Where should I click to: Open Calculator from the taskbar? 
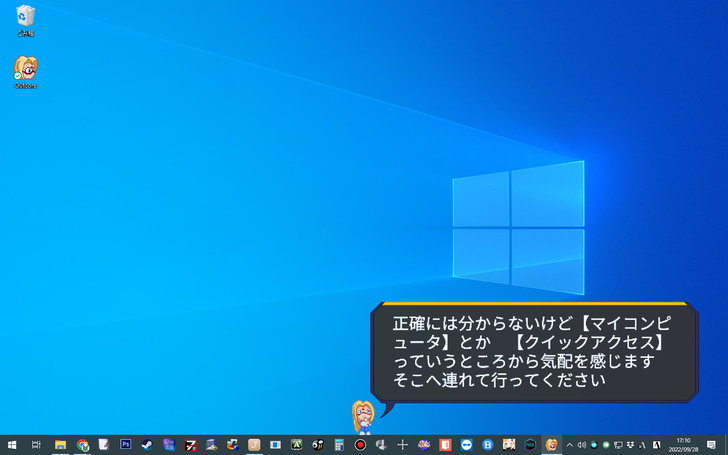click(x=339, y=445)
